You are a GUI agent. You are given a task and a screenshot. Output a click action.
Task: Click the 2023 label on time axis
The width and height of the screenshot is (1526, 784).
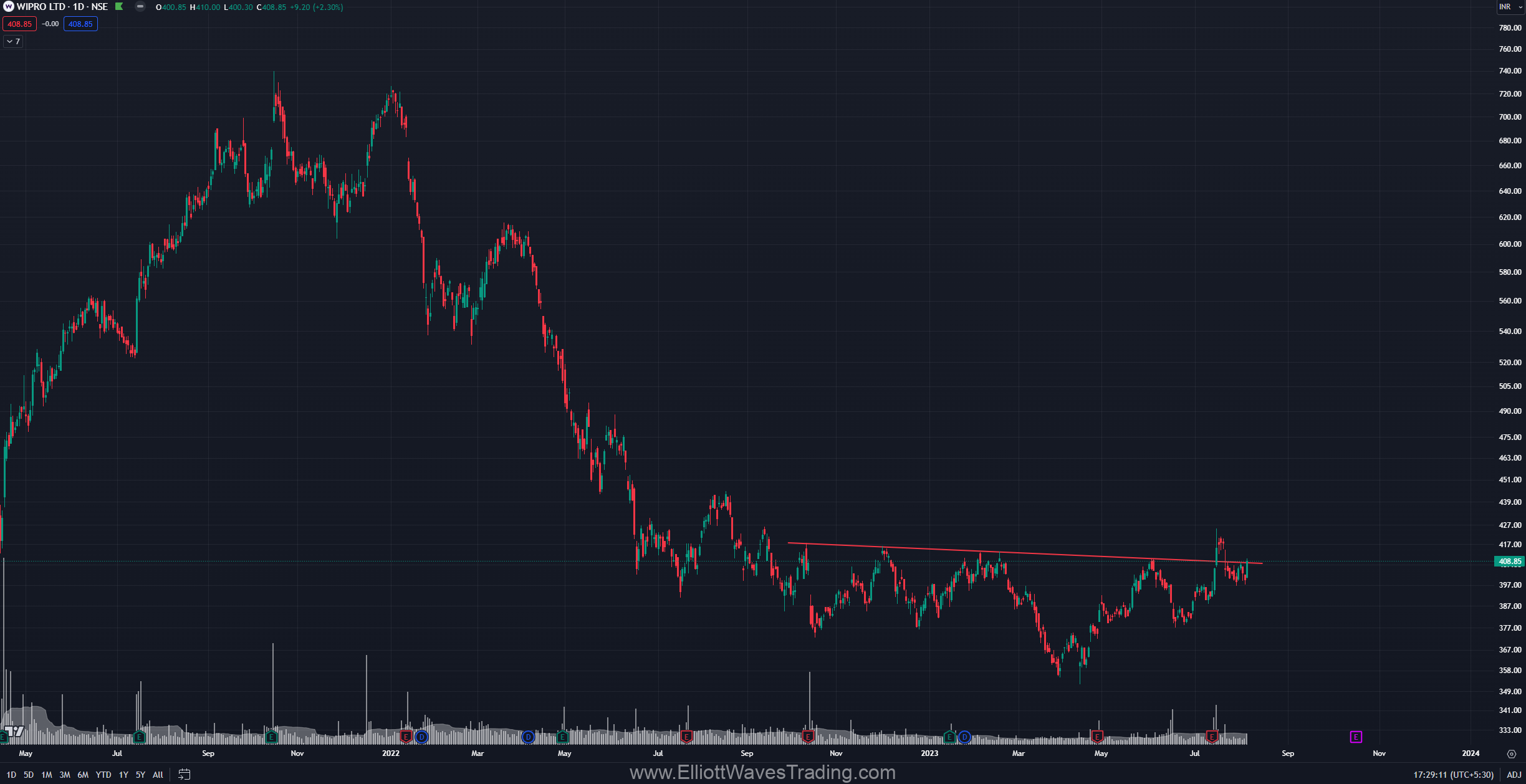(929, 753)
